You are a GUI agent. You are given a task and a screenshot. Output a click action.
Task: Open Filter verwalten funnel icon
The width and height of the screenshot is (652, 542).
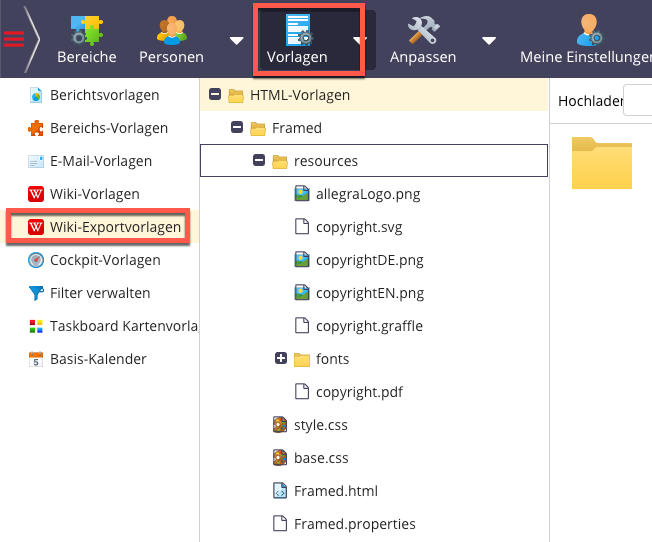pos(36,293)
